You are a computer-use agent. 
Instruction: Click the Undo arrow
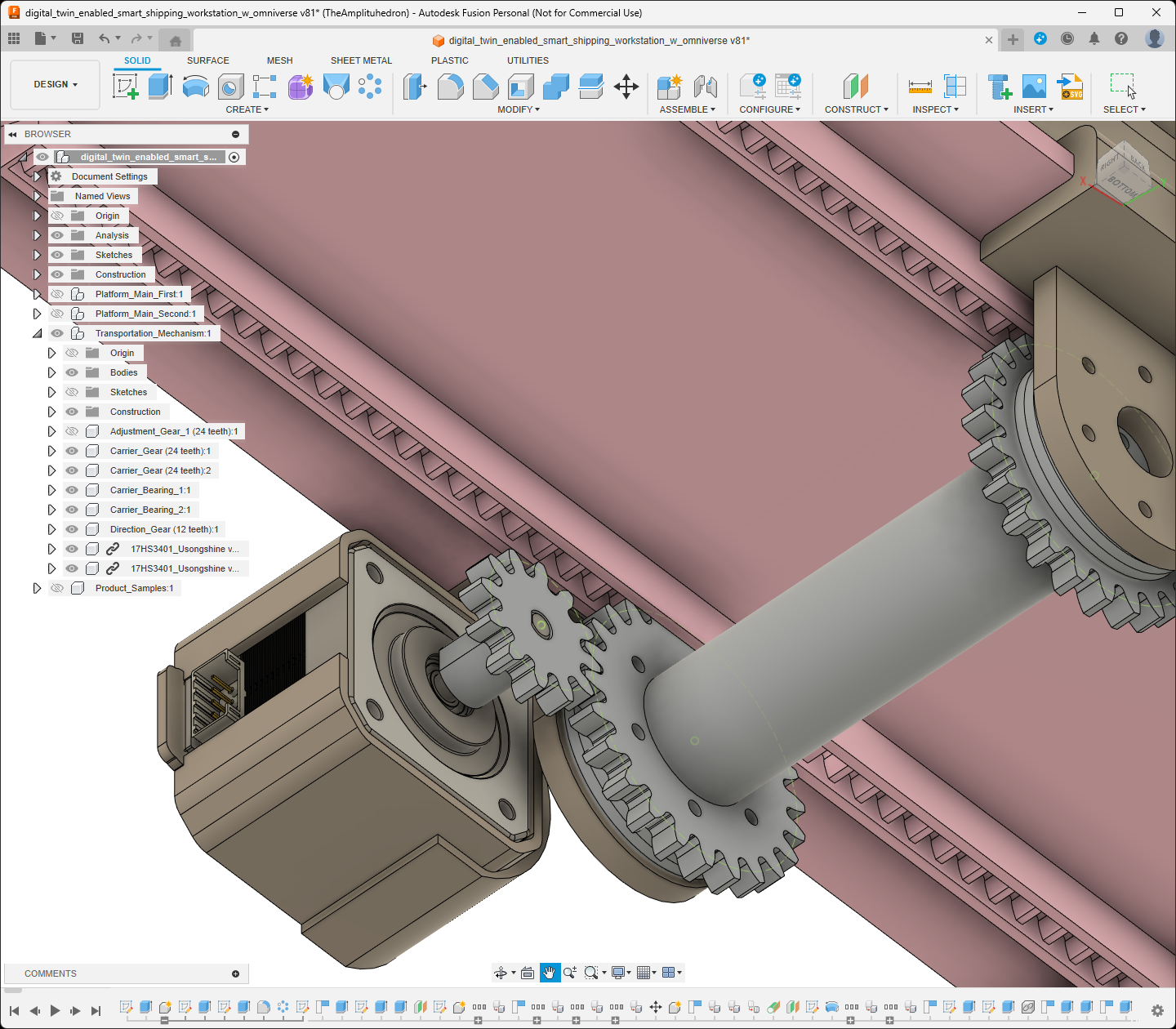(x=104, y=38)
